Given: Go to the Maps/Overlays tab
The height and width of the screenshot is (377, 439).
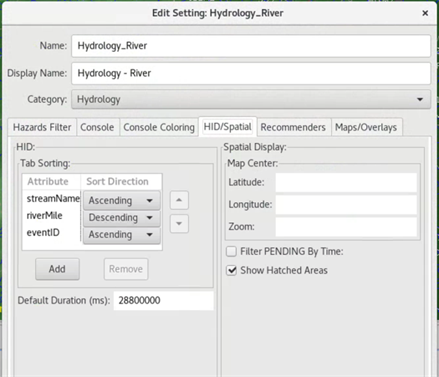Looking at the screenshot, I should click(x=366, y=127).
